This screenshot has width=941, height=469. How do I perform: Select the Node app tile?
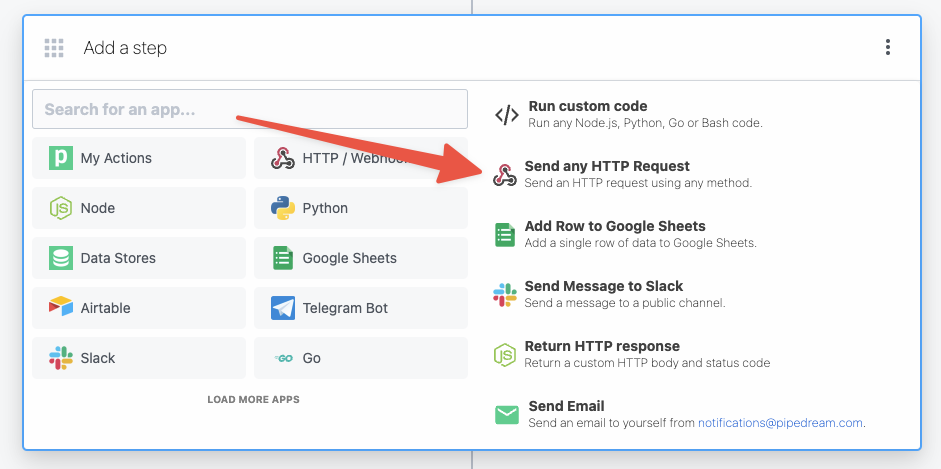tap(139, 208)
